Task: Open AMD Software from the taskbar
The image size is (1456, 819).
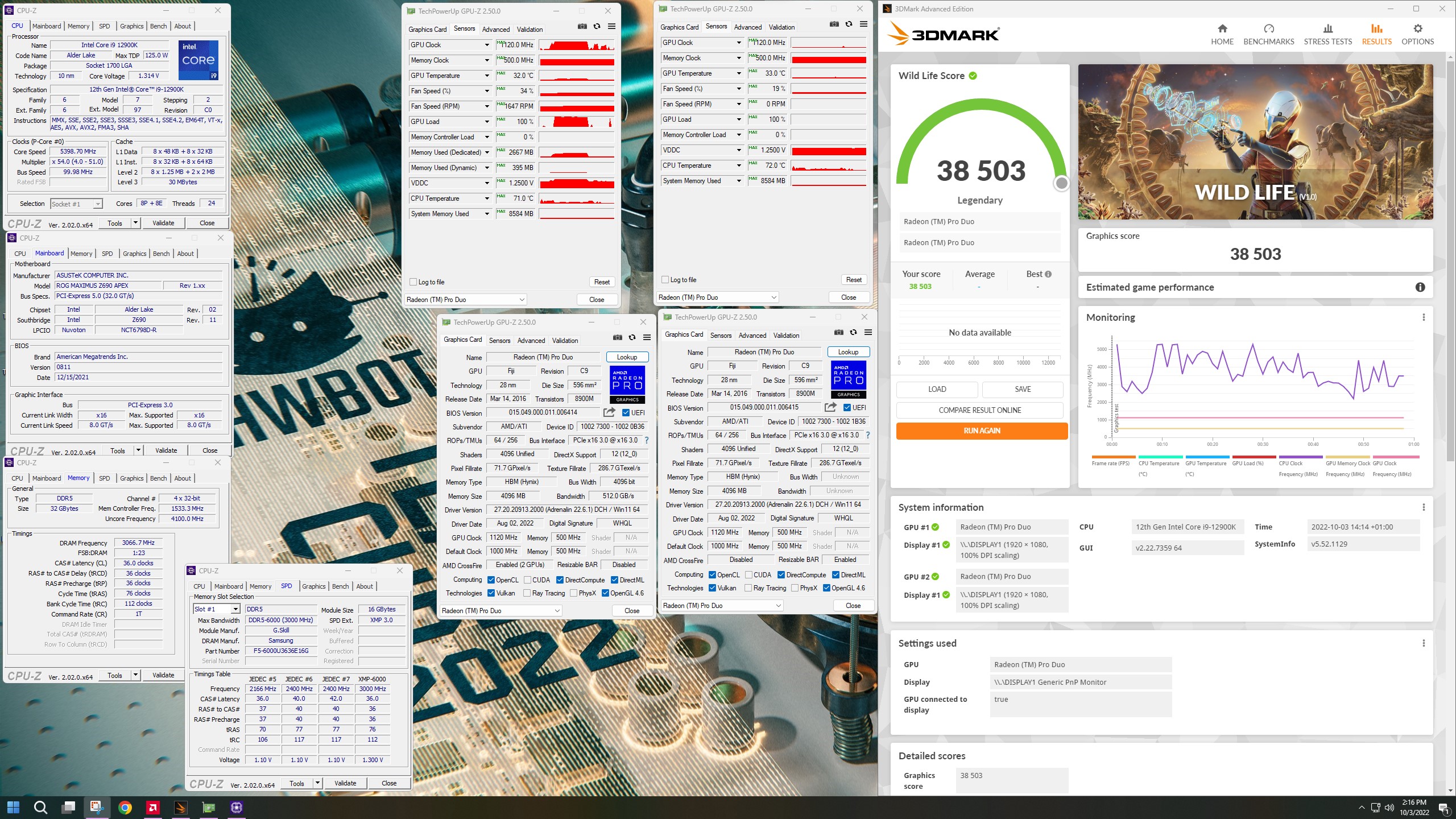Action: point(152,807)
